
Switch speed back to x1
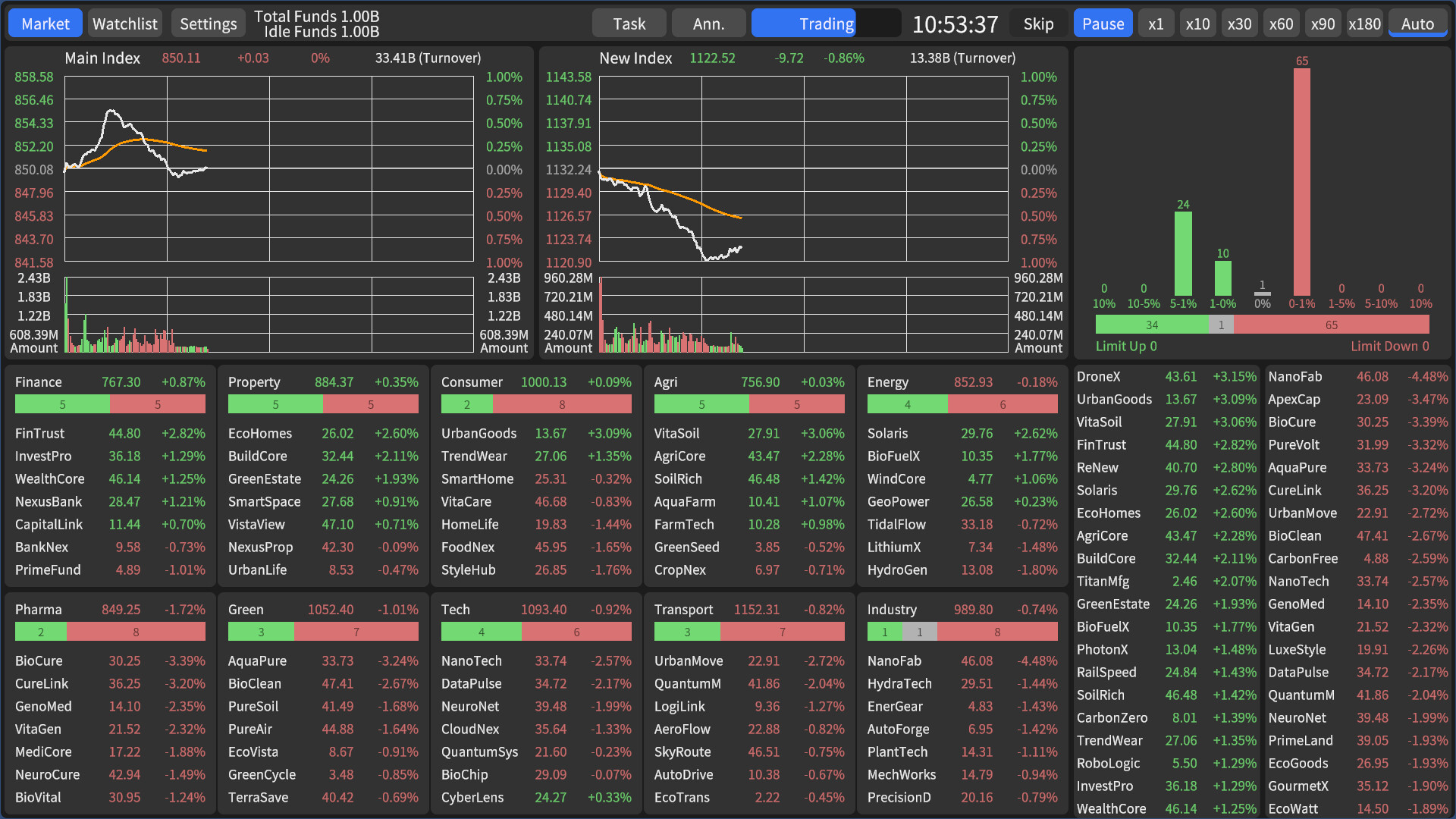click(1156, 23)
